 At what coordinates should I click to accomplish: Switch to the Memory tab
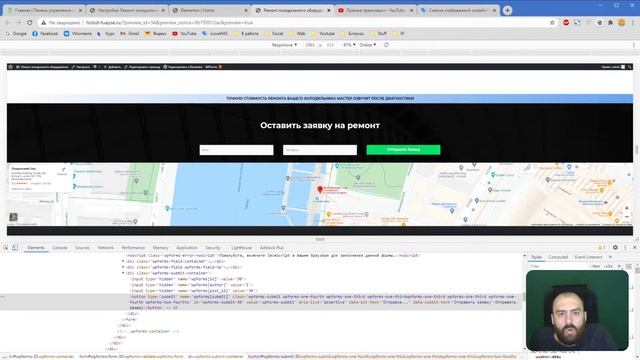(x=160, y=248)
